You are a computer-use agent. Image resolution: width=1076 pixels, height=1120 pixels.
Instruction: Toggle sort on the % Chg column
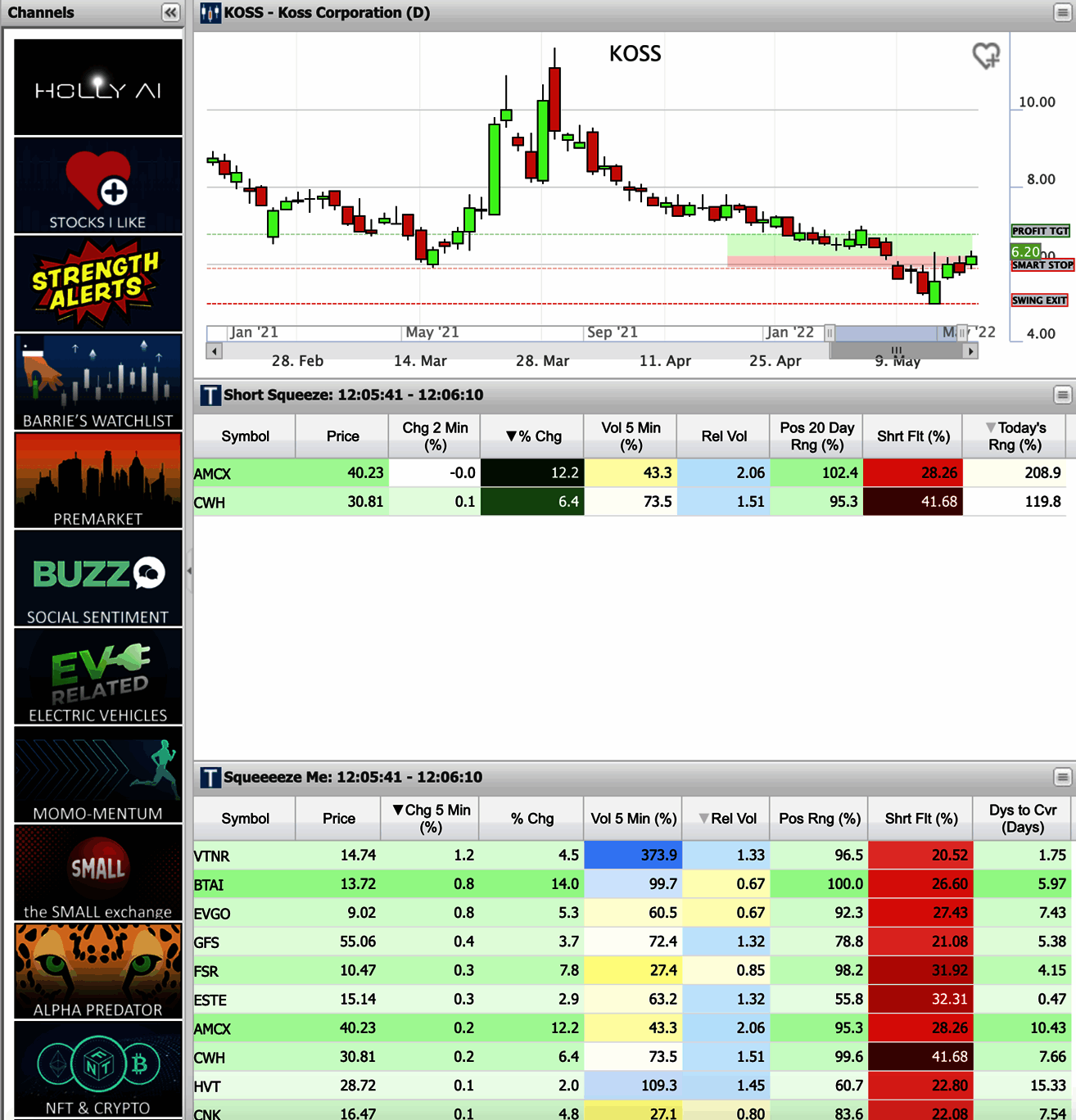tap(531, 436)
